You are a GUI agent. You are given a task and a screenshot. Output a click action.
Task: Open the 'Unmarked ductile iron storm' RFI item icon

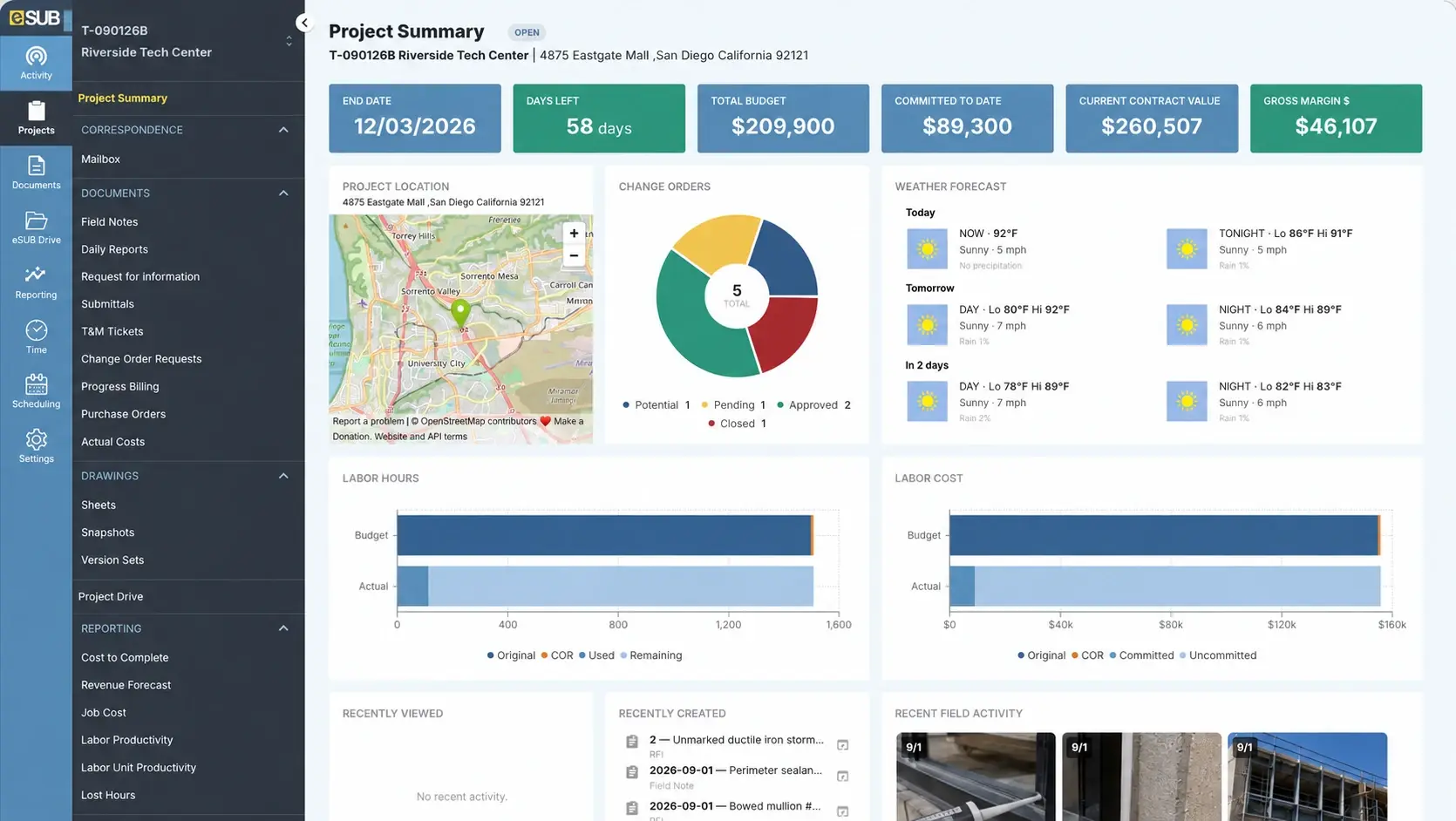(x=632, y=742)
